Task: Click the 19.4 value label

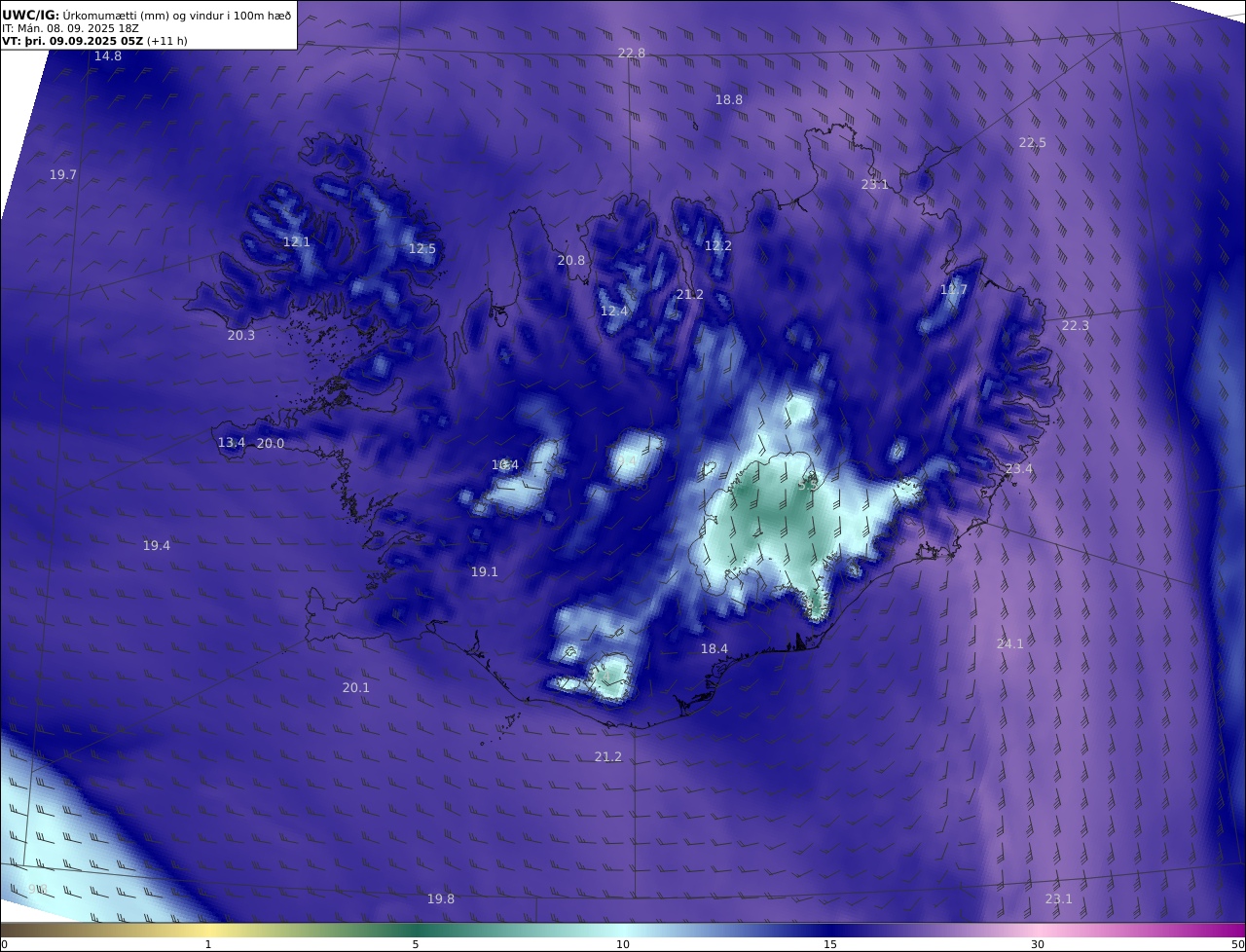Action: click(157, 545)
